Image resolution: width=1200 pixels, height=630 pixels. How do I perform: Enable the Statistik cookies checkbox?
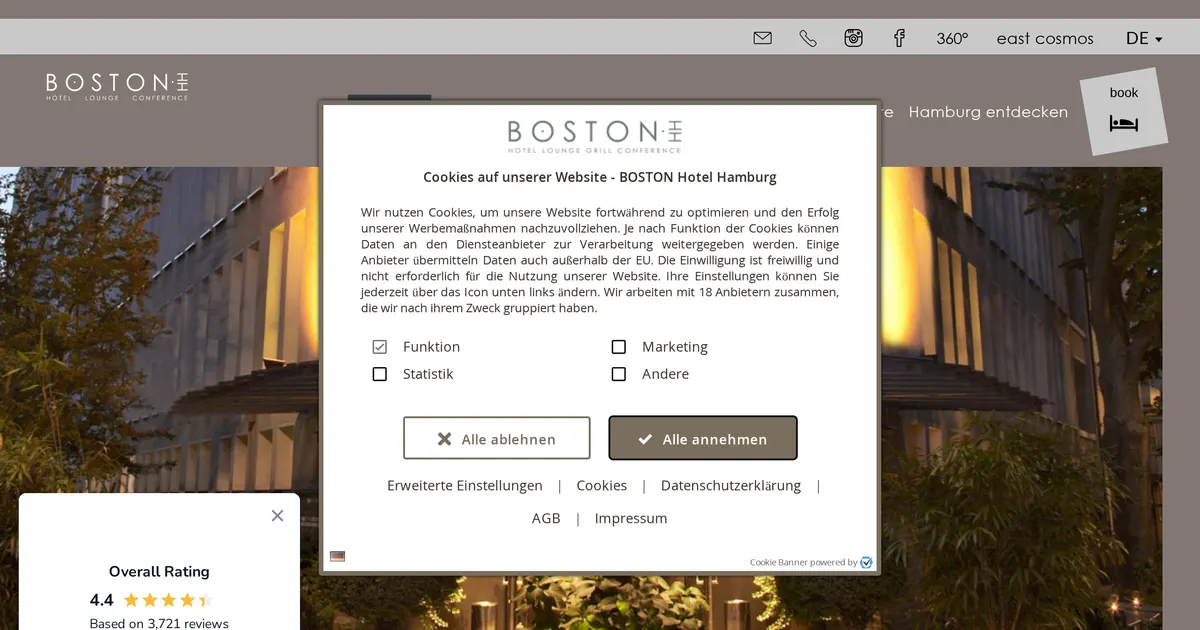pos(379,374)
